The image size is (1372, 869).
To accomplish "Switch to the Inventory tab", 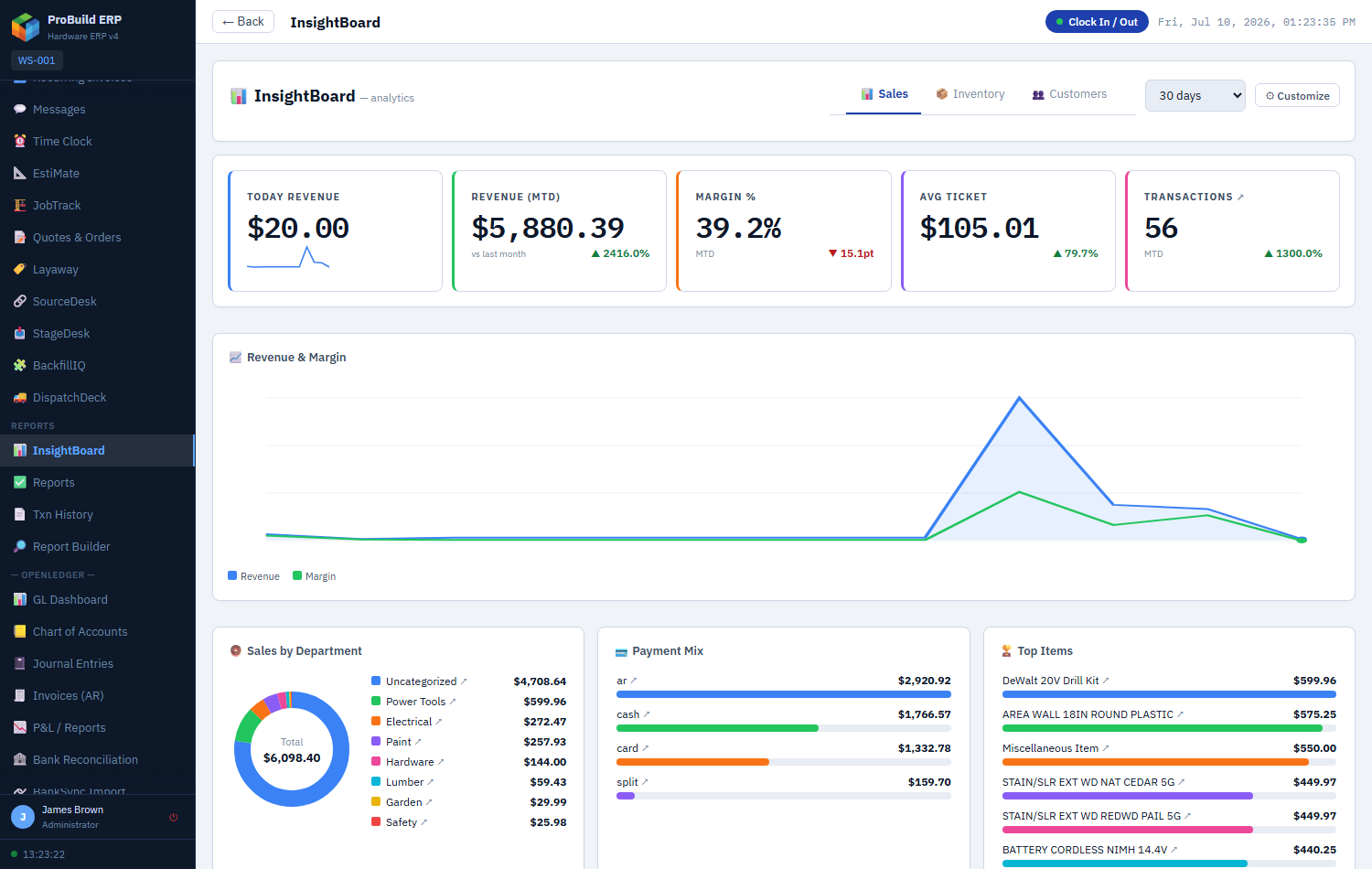I will [970, 94].
